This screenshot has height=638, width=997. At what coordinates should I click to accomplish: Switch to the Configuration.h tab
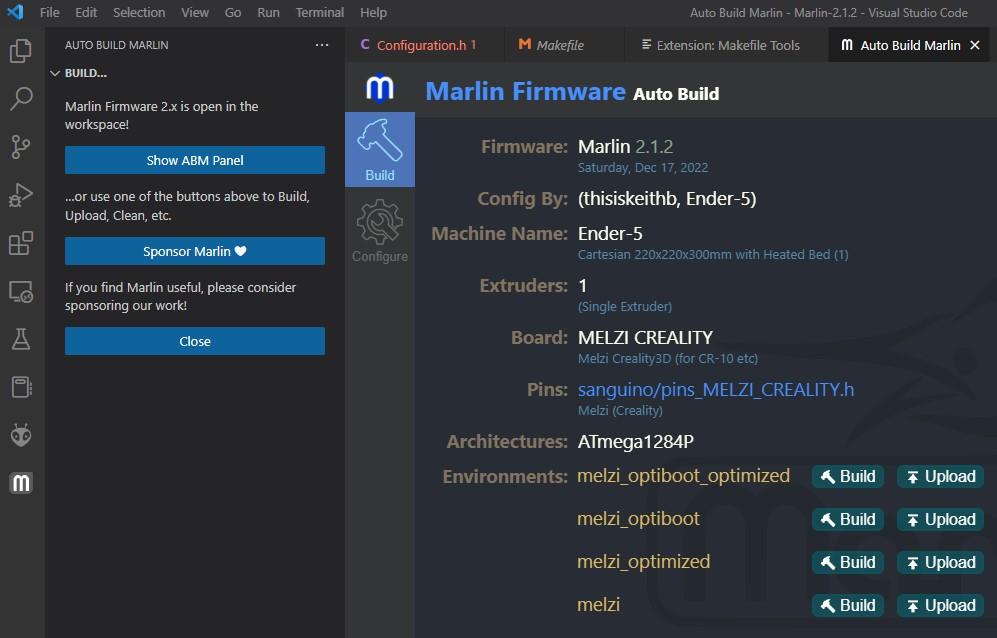tap(425, 45)
